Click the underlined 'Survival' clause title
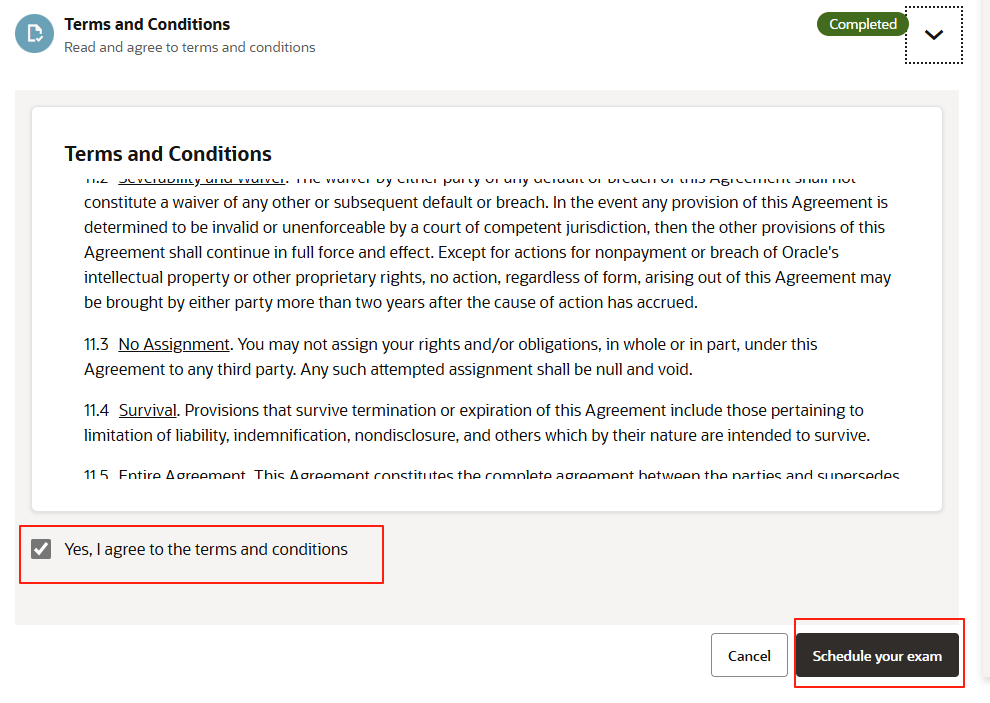Image resolution: width=990 pixels, height=703 pixels. click(148, 410)
